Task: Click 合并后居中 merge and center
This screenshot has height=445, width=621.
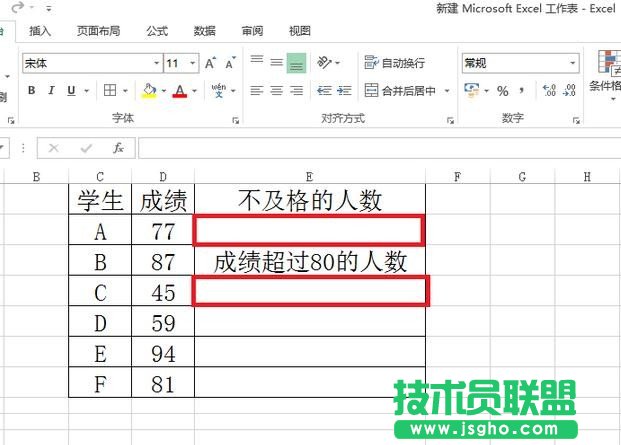Action: coord(400,91)
